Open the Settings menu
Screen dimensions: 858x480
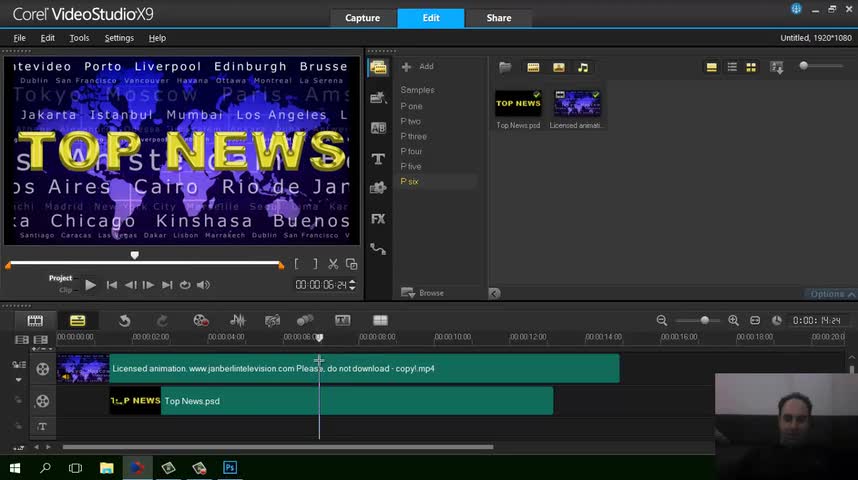[119, 38]
